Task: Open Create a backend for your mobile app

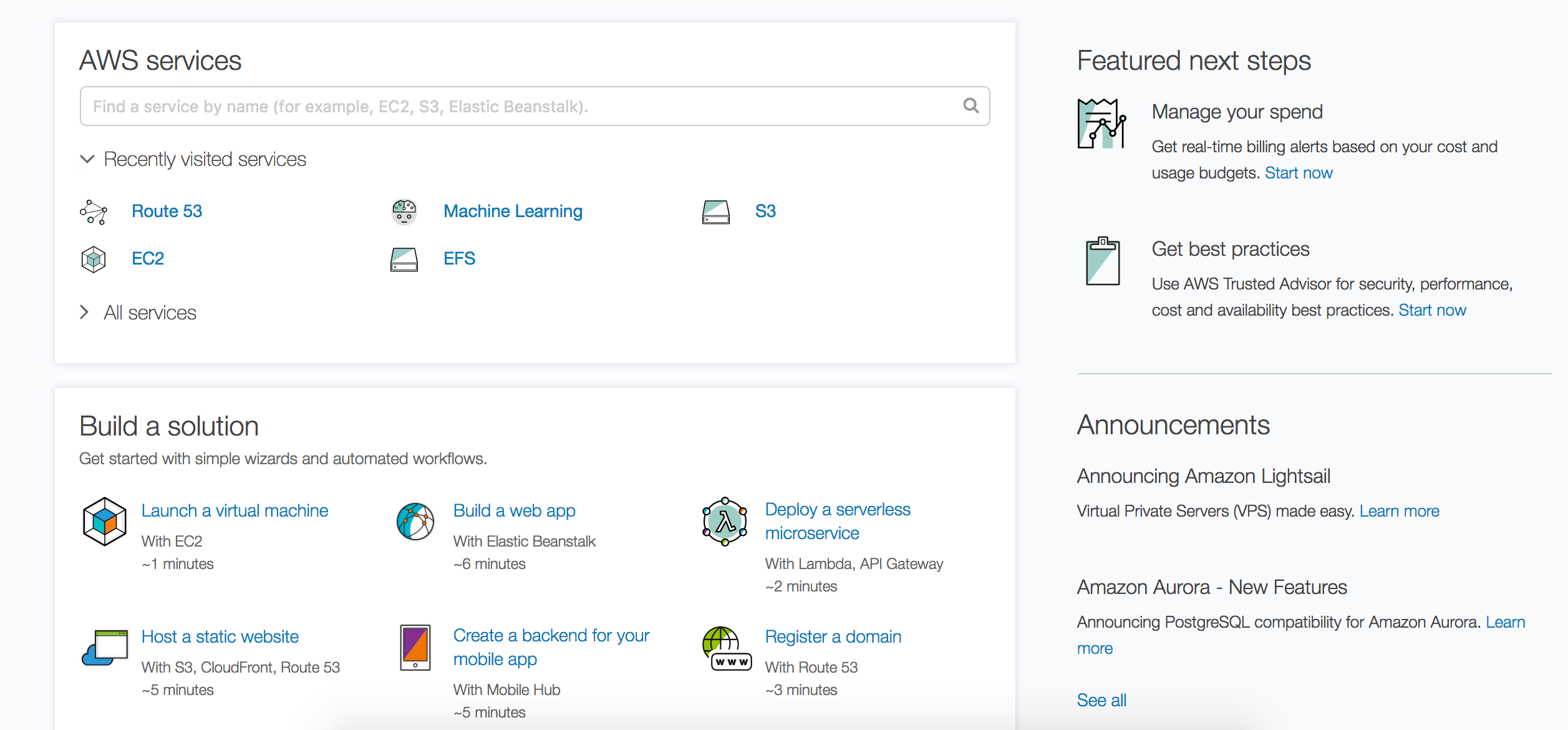Action: [551, 647]
